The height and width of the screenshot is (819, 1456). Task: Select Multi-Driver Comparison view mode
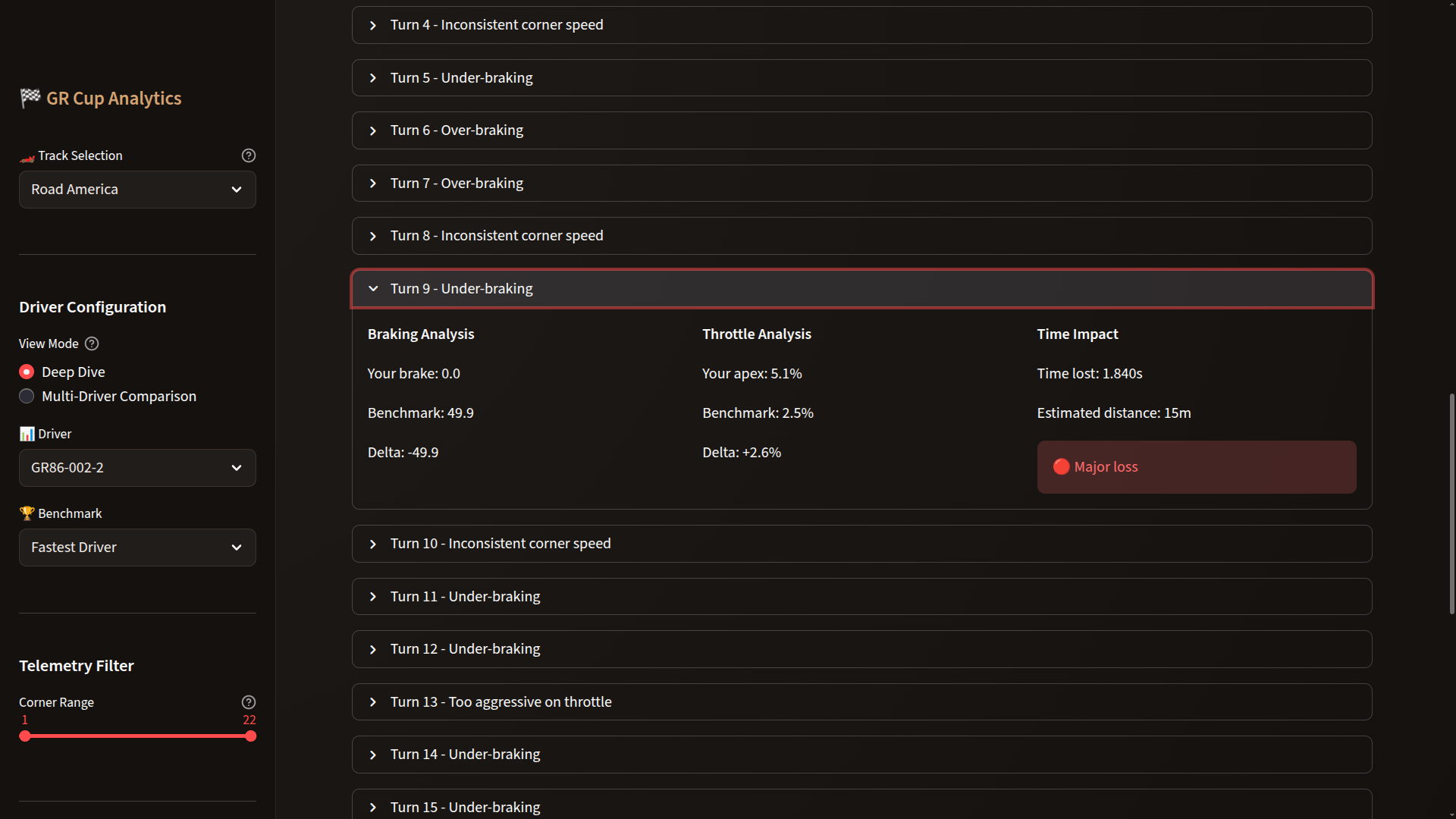click(27, 397)
